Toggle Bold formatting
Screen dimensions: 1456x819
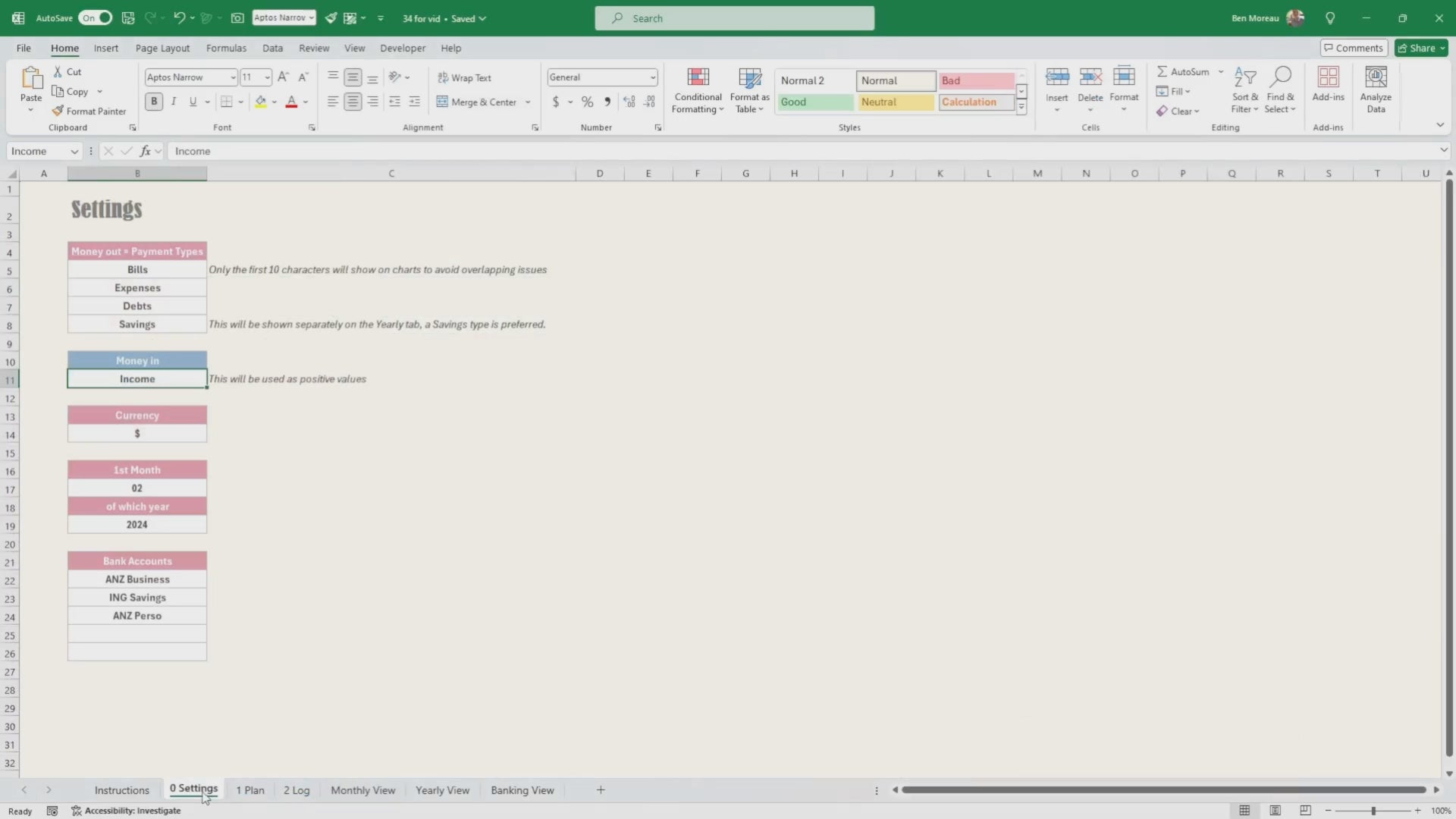click(154, 102)
